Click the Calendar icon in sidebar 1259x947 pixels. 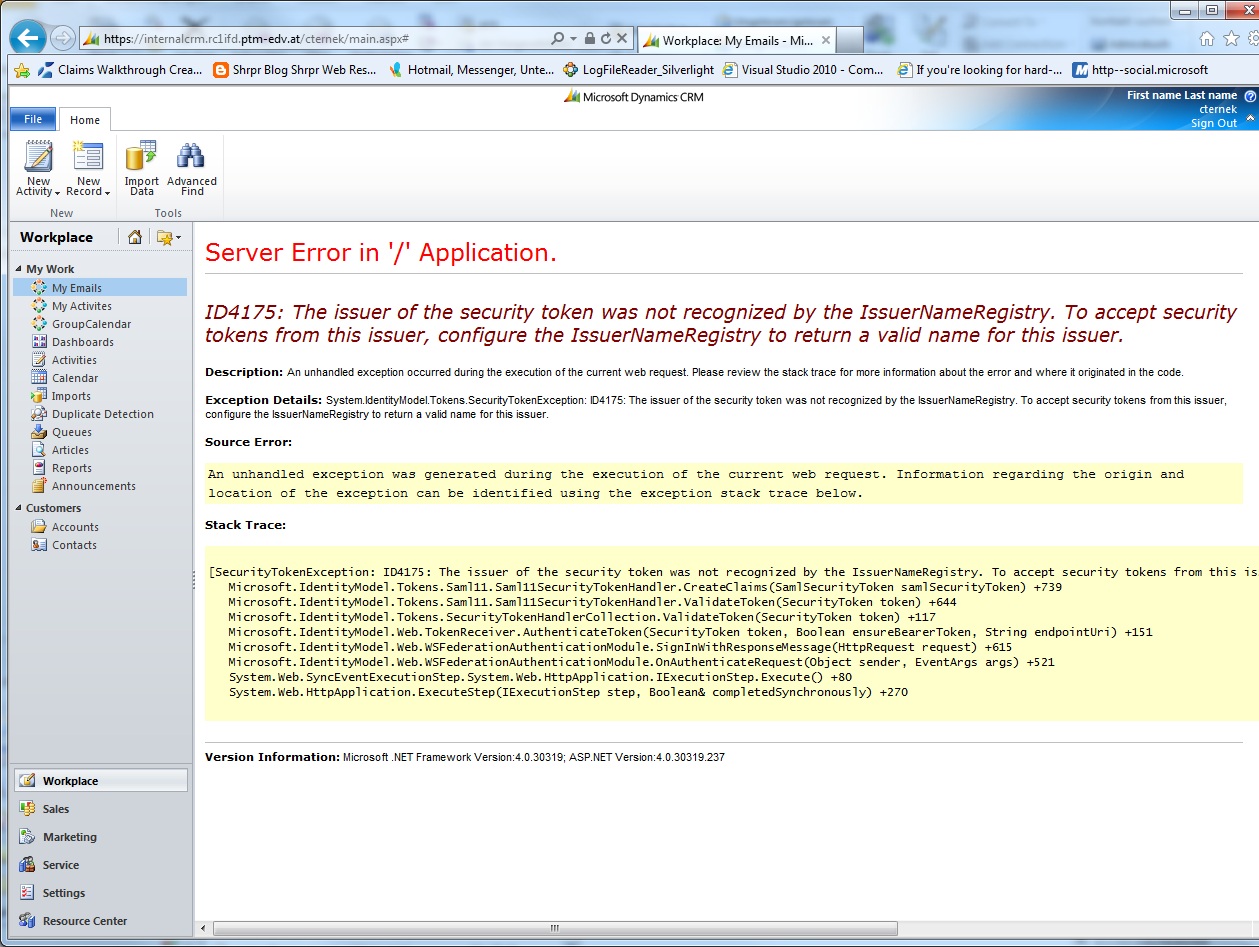pos(39,378)
